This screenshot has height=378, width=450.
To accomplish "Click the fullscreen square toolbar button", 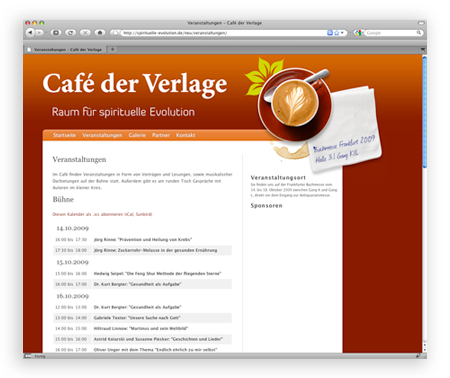I will click(x=56, y=33).
